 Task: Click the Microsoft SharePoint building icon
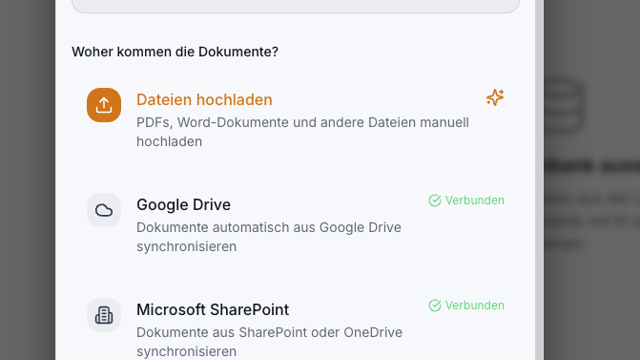point(104,315)
